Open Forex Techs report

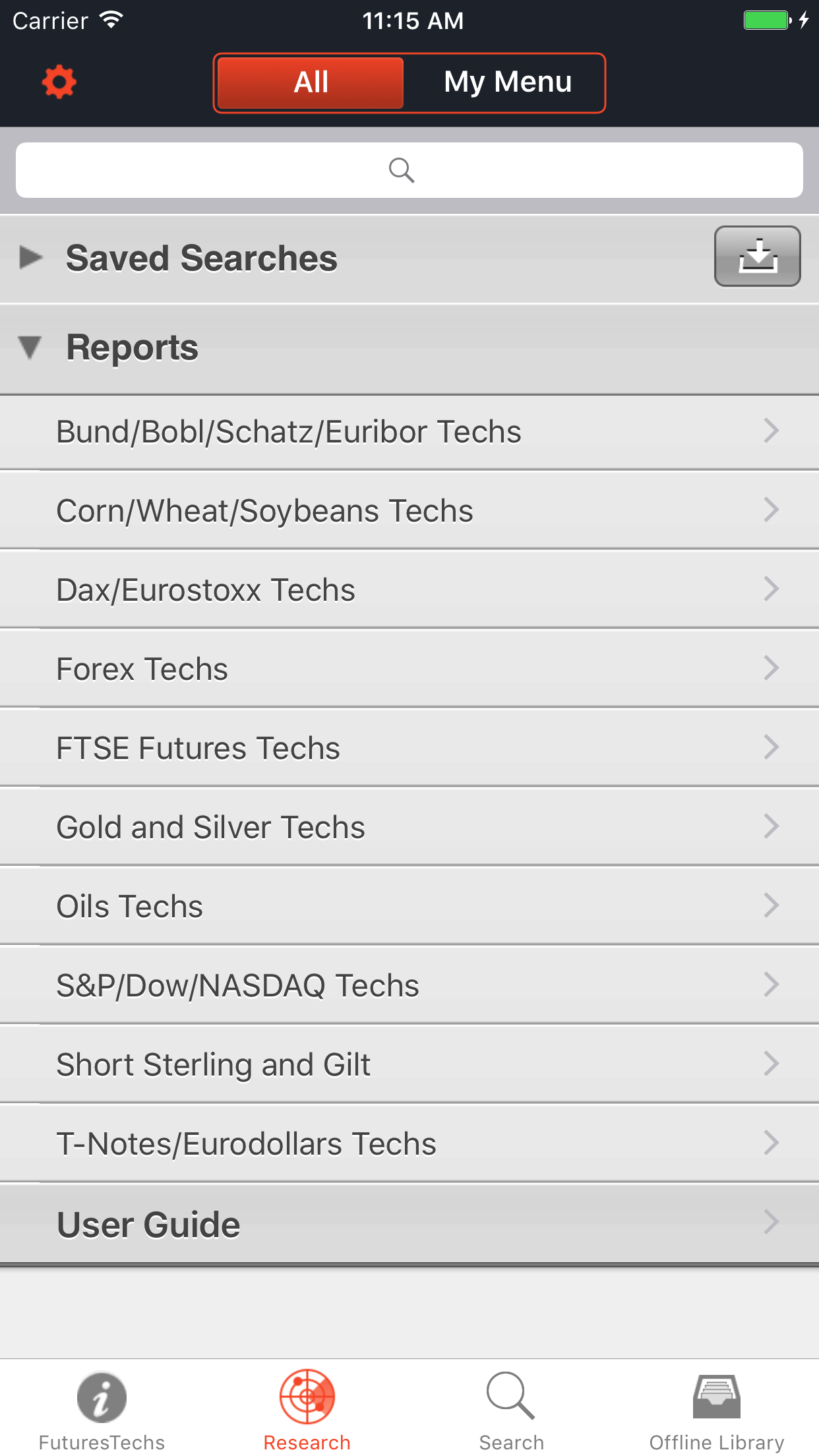(409, 669)
